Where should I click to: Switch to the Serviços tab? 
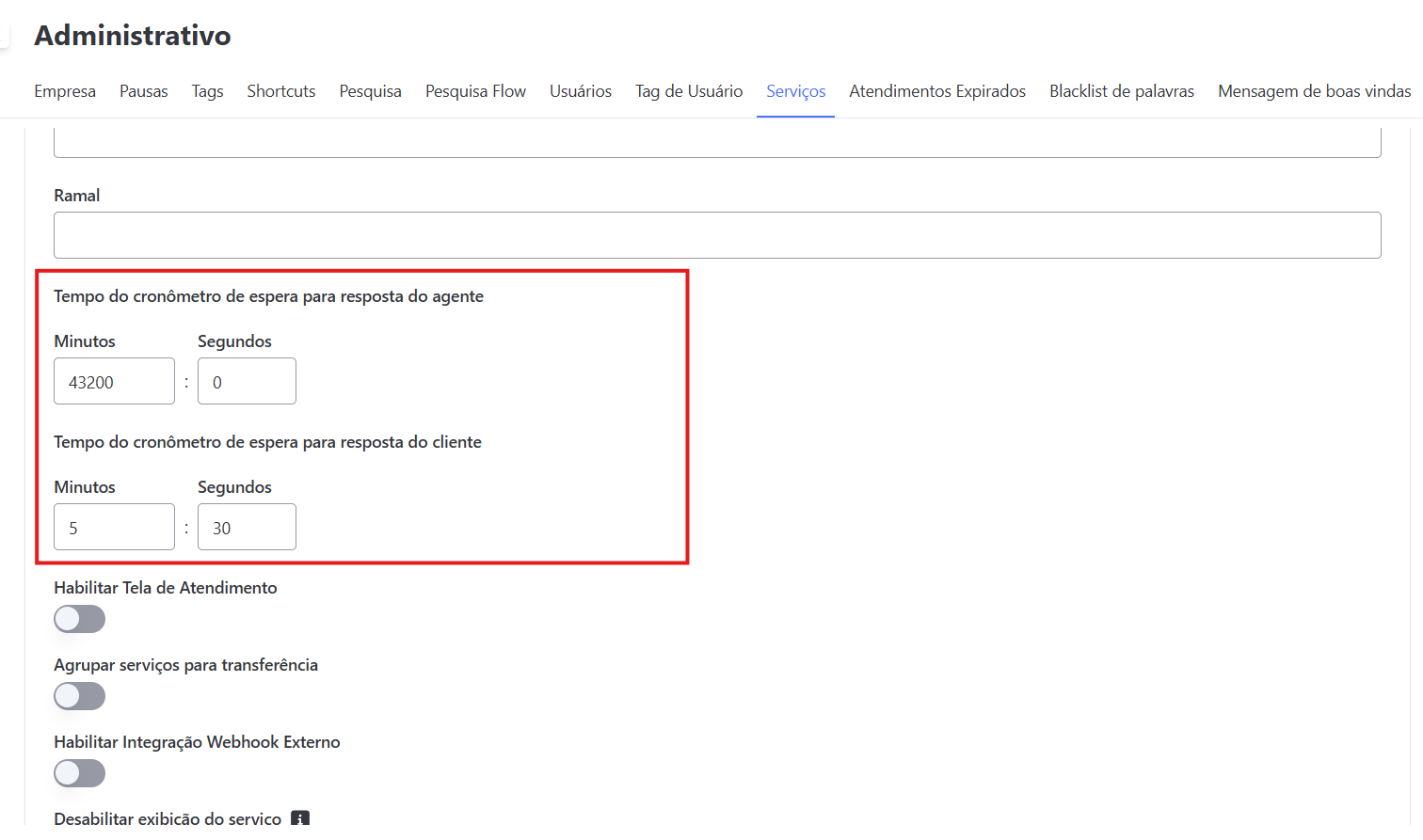click(x=795, y=90)
